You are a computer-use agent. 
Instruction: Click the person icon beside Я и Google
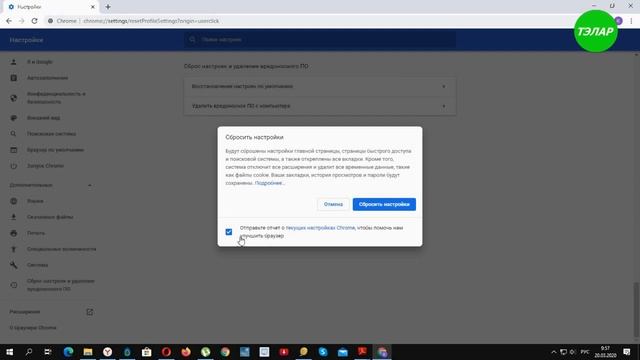click(x=13, y=62)
